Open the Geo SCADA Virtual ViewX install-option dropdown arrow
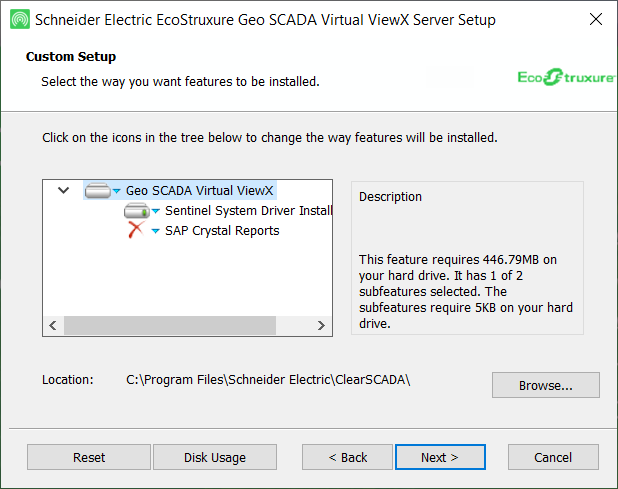The image size is (618, 489). point(117,191)
